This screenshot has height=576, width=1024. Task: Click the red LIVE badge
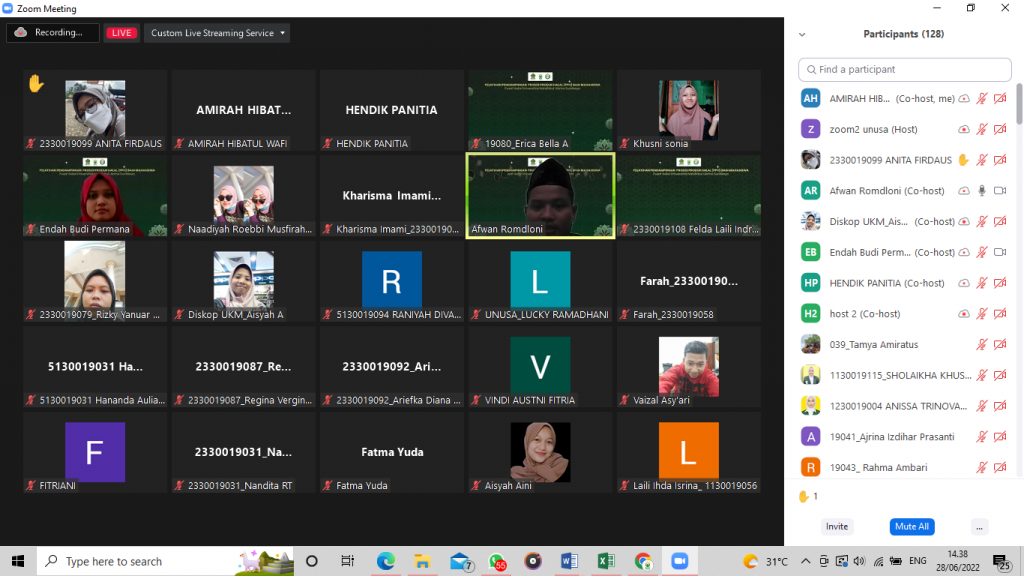tap(121, 33)
